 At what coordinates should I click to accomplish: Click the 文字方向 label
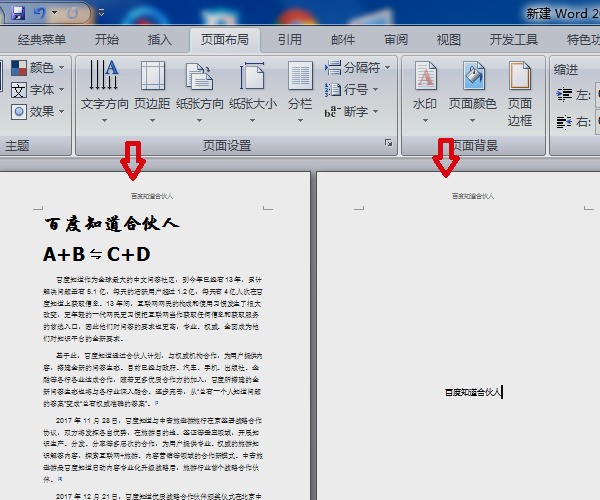coord(104,104)
